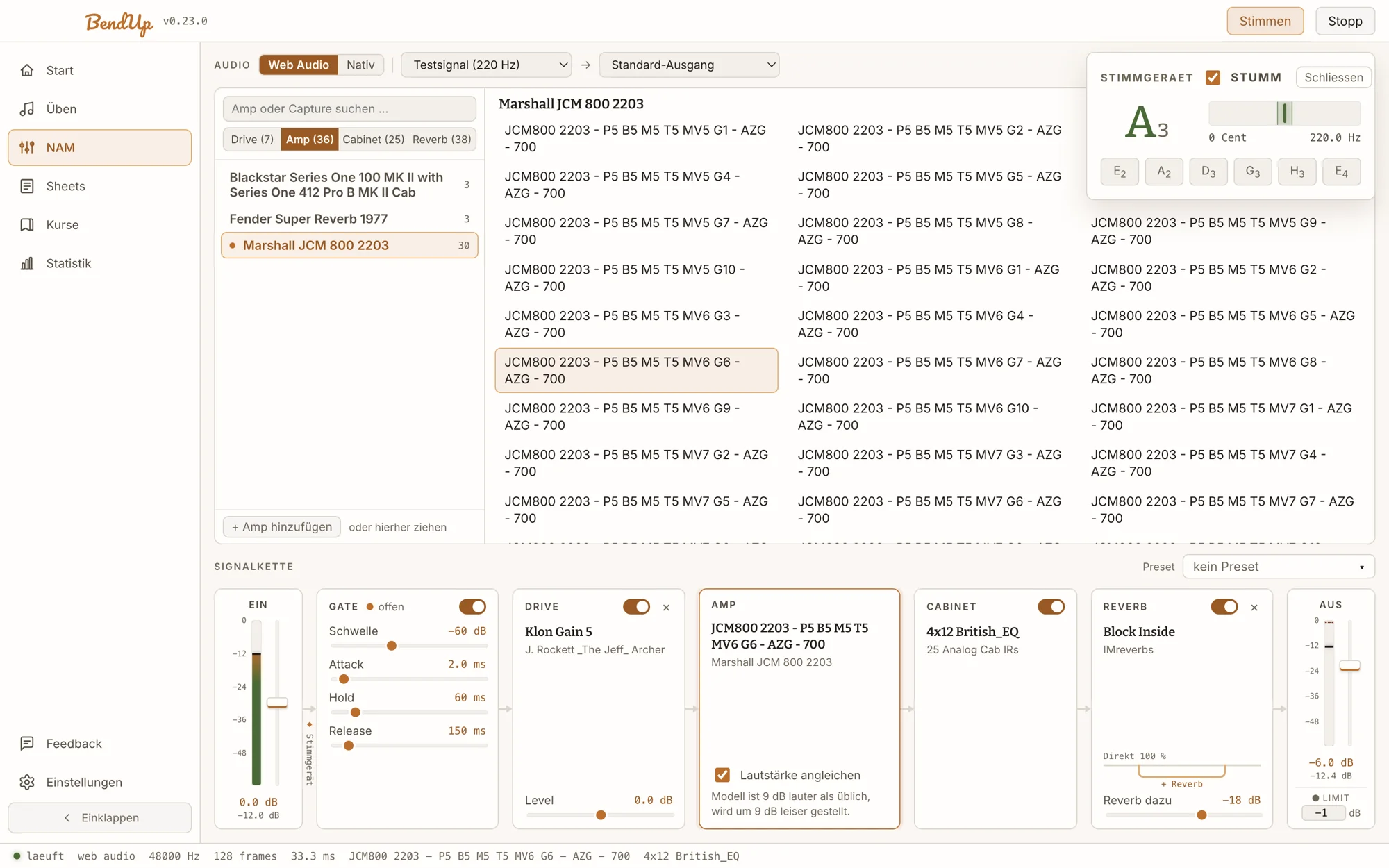Viewport: 1389px width, 868px height.
Task: Remove the Reverb block with X
Action: pos(1254,608)
